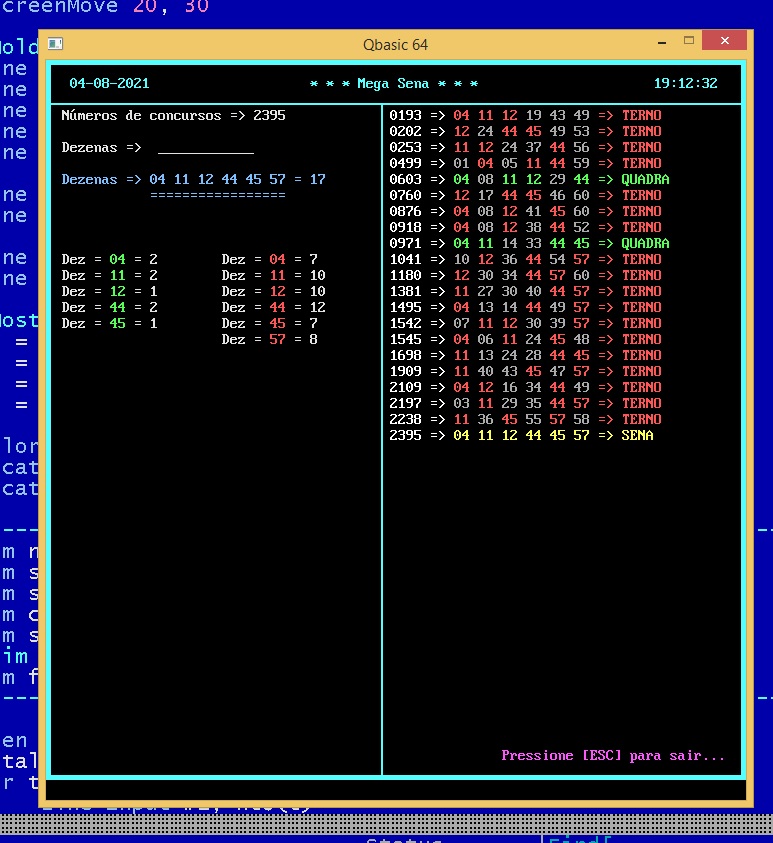Click the 'Números de concursos' line
The image size is (773, 843).
point(173,116)
